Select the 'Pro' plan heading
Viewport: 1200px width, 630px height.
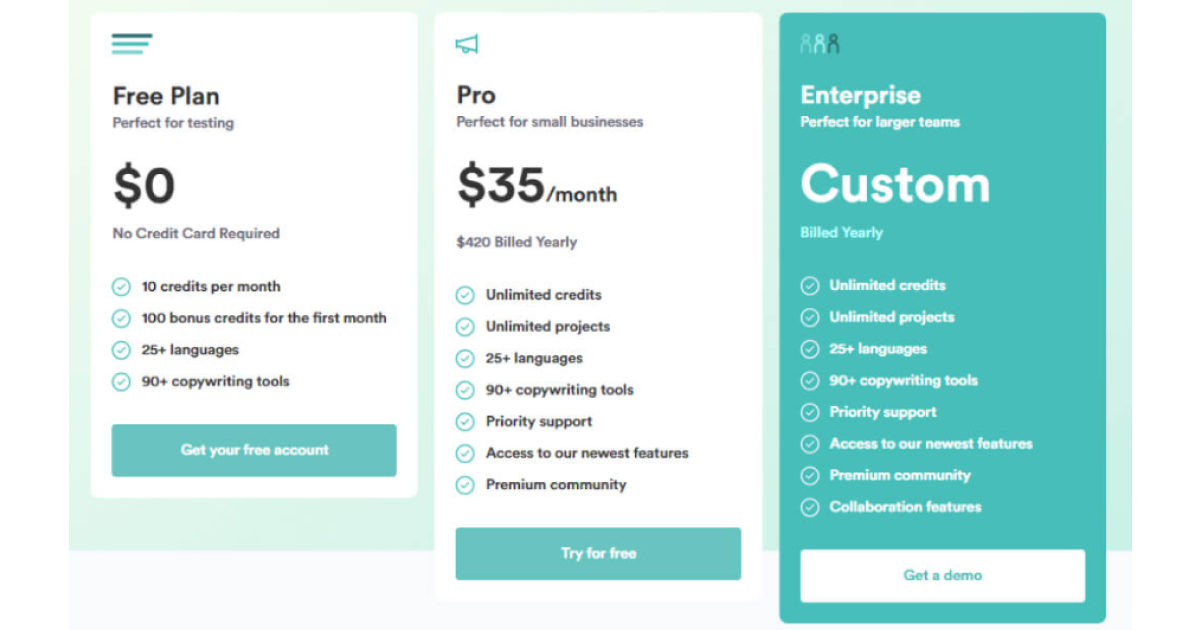[476, 95]
